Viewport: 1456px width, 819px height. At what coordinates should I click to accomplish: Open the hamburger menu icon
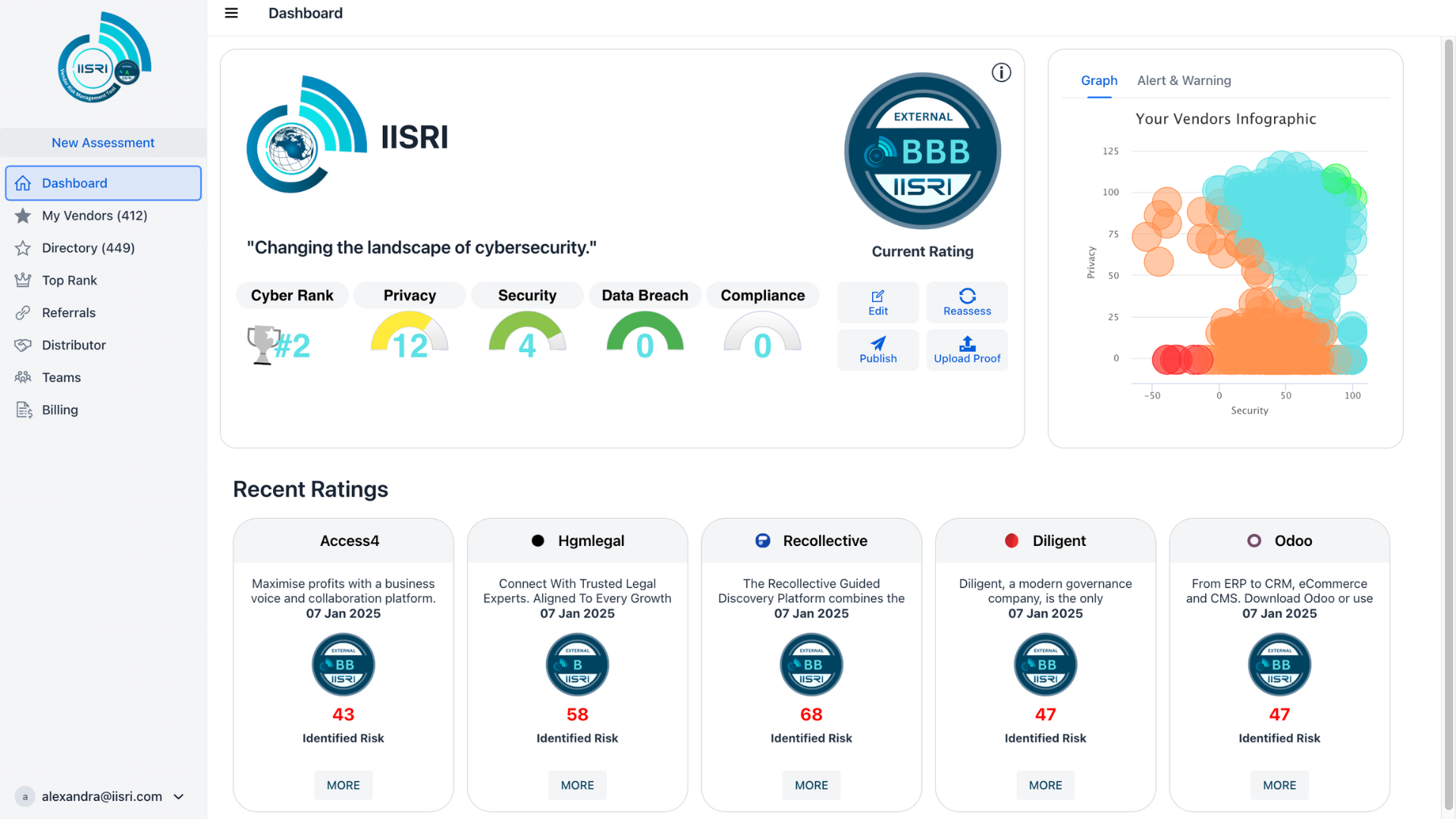[231, 13]
